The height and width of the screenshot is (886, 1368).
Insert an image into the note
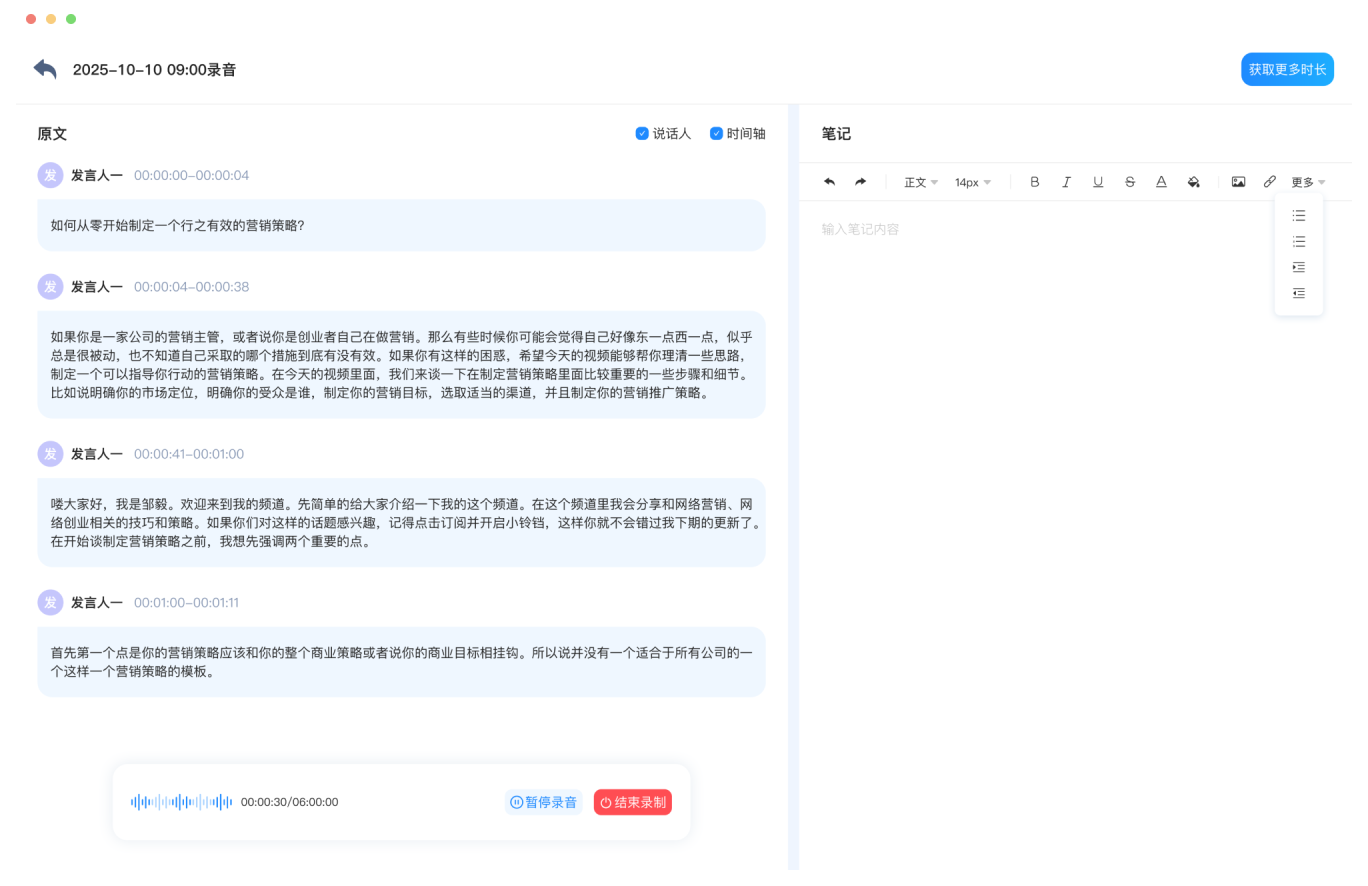coord(1238,182)
